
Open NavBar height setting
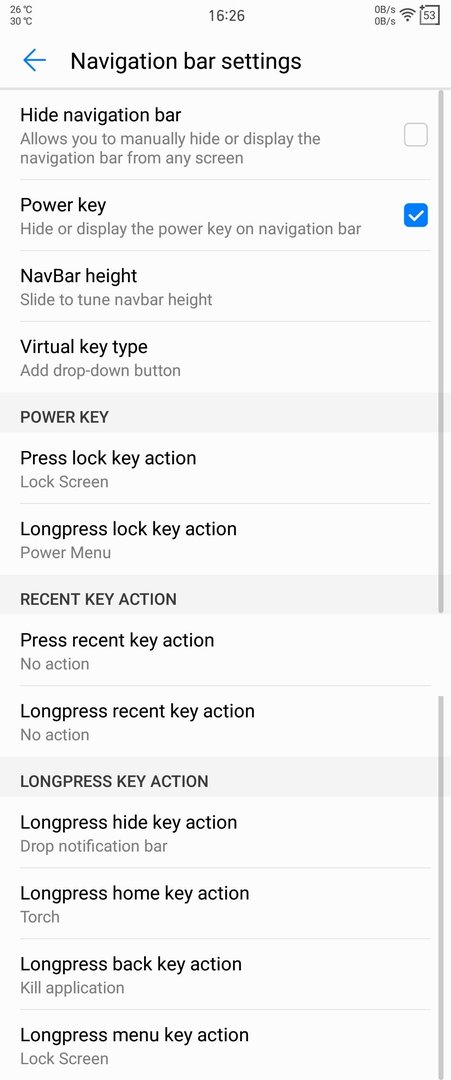(225, 287)
